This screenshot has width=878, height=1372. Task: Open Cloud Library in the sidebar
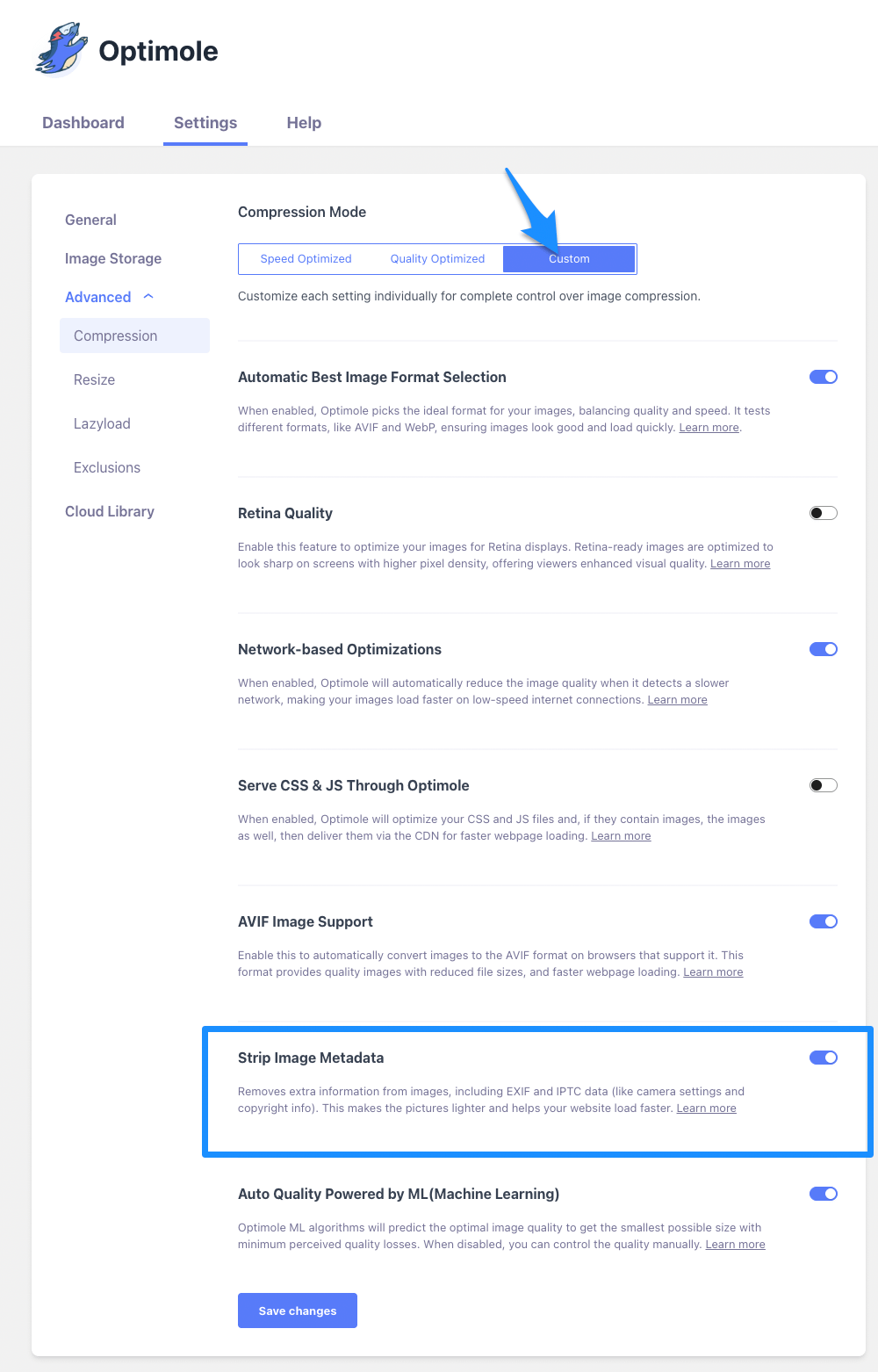110,511
